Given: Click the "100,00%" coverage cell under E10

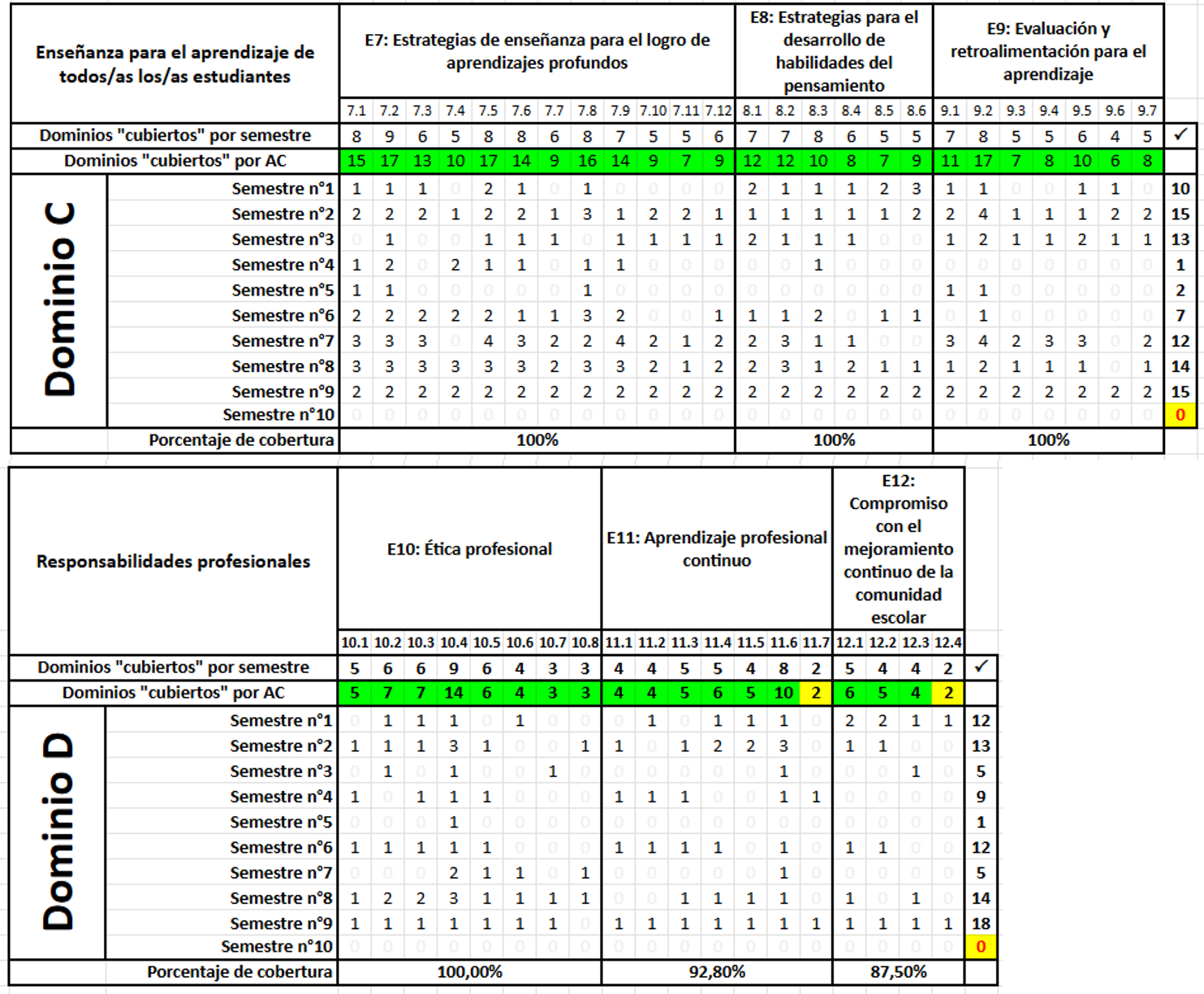Looking at the screenshot, I should coord(470,972).
